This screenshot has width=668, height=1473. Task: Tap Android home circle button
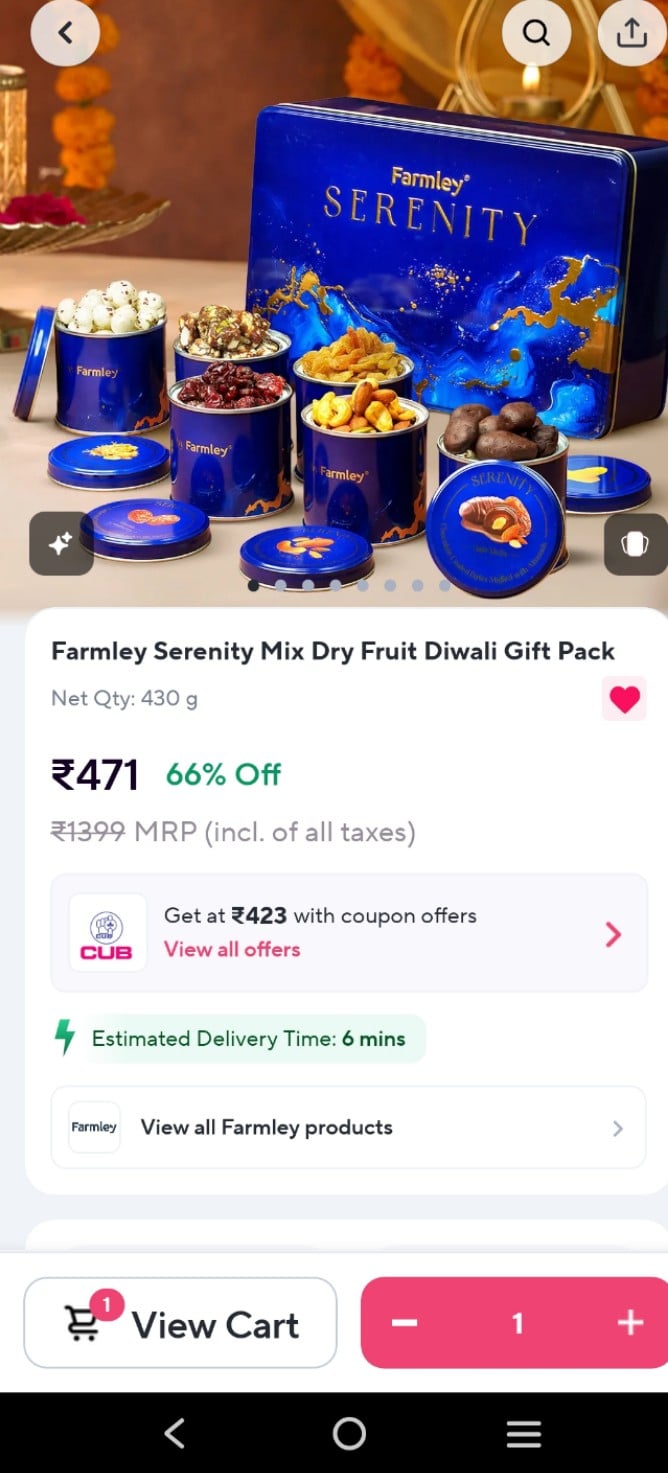(x=349, y=1433)
